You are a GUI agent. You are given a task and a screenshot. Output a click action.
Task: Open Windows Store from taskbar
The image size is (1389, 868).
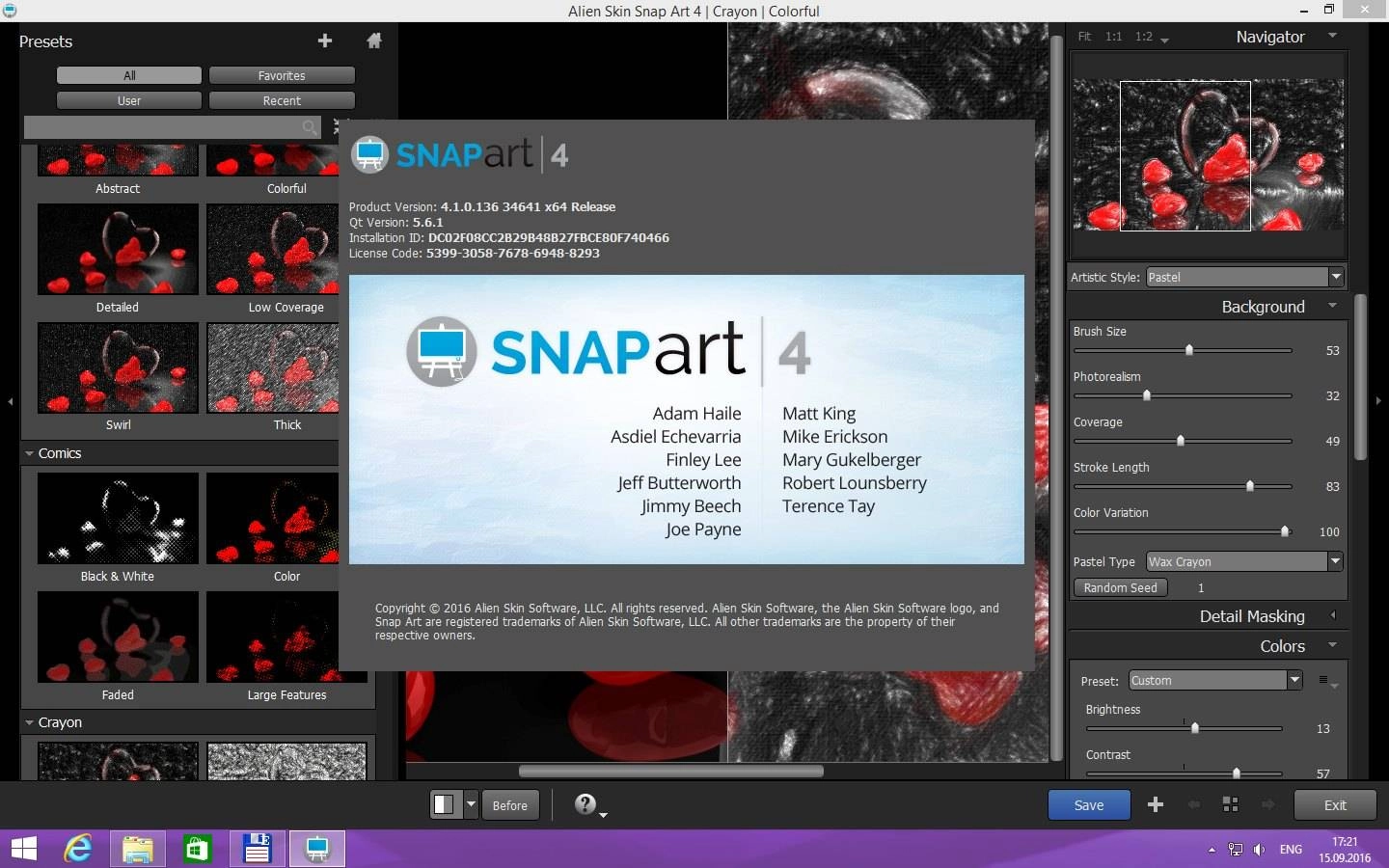tap(197, 849)
